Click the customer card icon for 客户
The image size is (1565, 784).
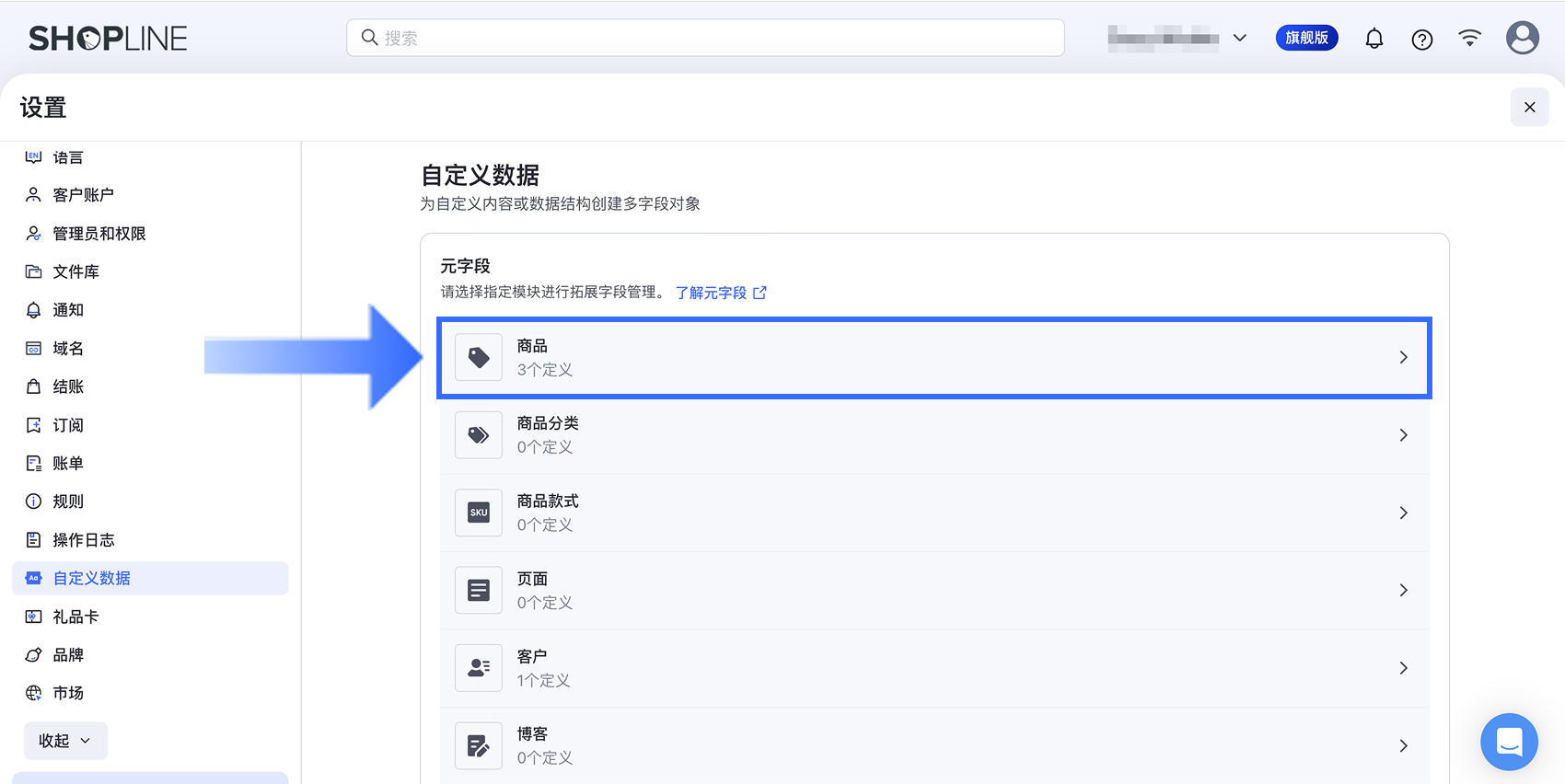pos(479,668)
